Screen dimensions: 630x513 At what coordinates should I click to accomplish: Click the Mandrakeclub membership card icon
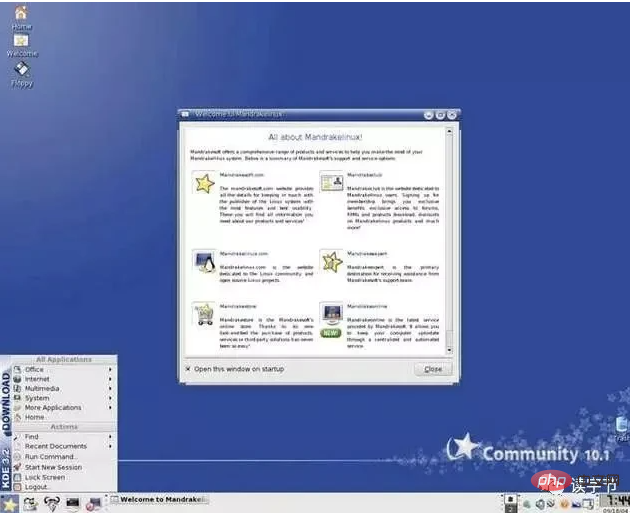point(331,184)
